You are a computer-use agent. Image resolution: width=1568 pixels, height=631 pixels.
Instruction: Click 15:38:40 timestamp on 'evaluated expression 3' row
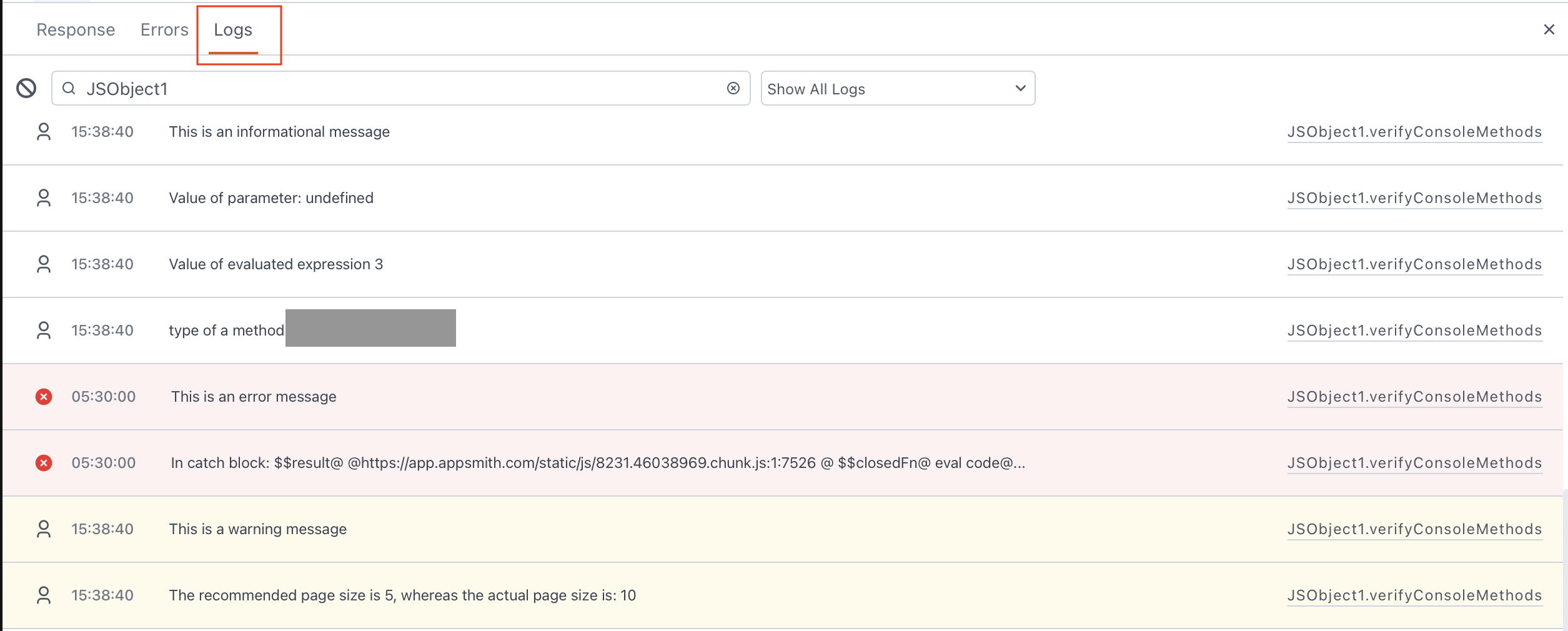pos(102,264)
